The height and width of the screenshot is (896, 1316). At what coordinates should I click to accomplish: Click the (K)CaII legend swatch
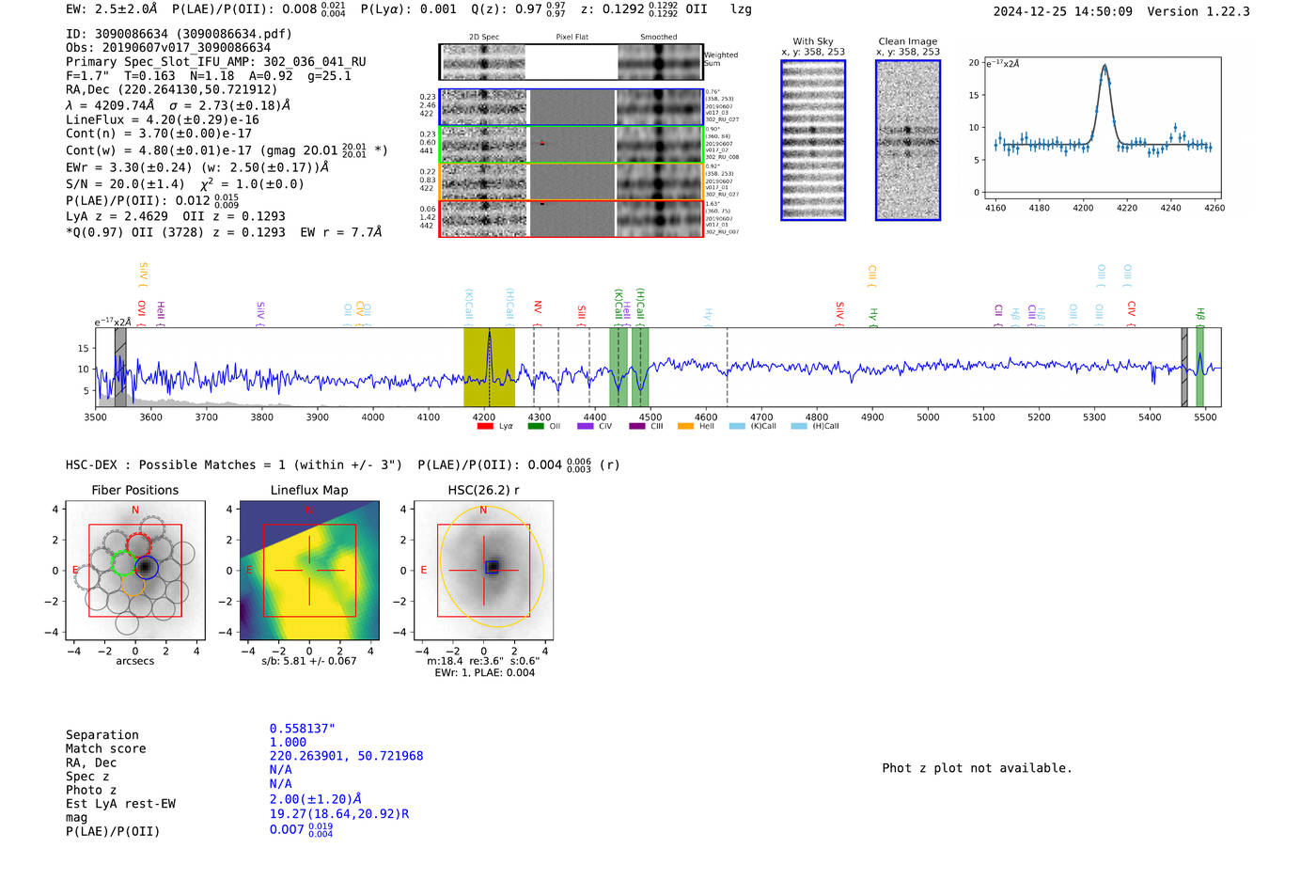pyautogui.click(x=737, y=426)
